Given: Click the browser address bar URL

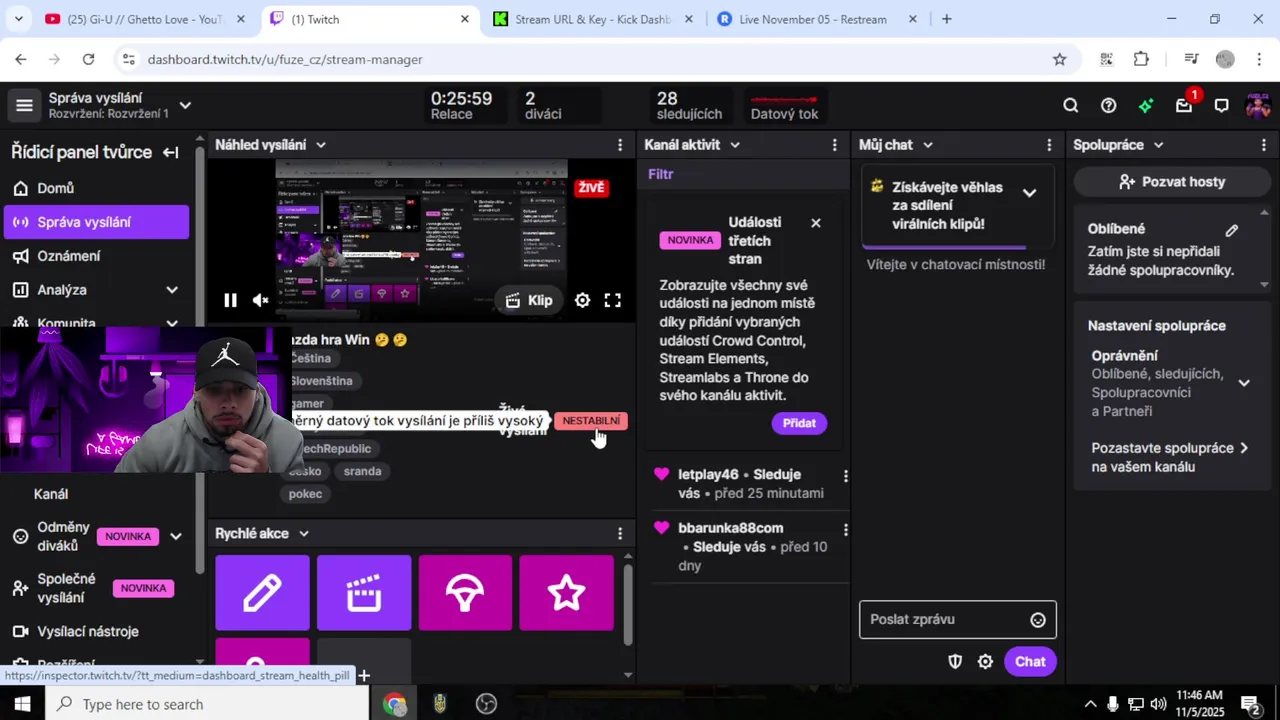Looking at the screenshot, I should click(x=285, y=60).
